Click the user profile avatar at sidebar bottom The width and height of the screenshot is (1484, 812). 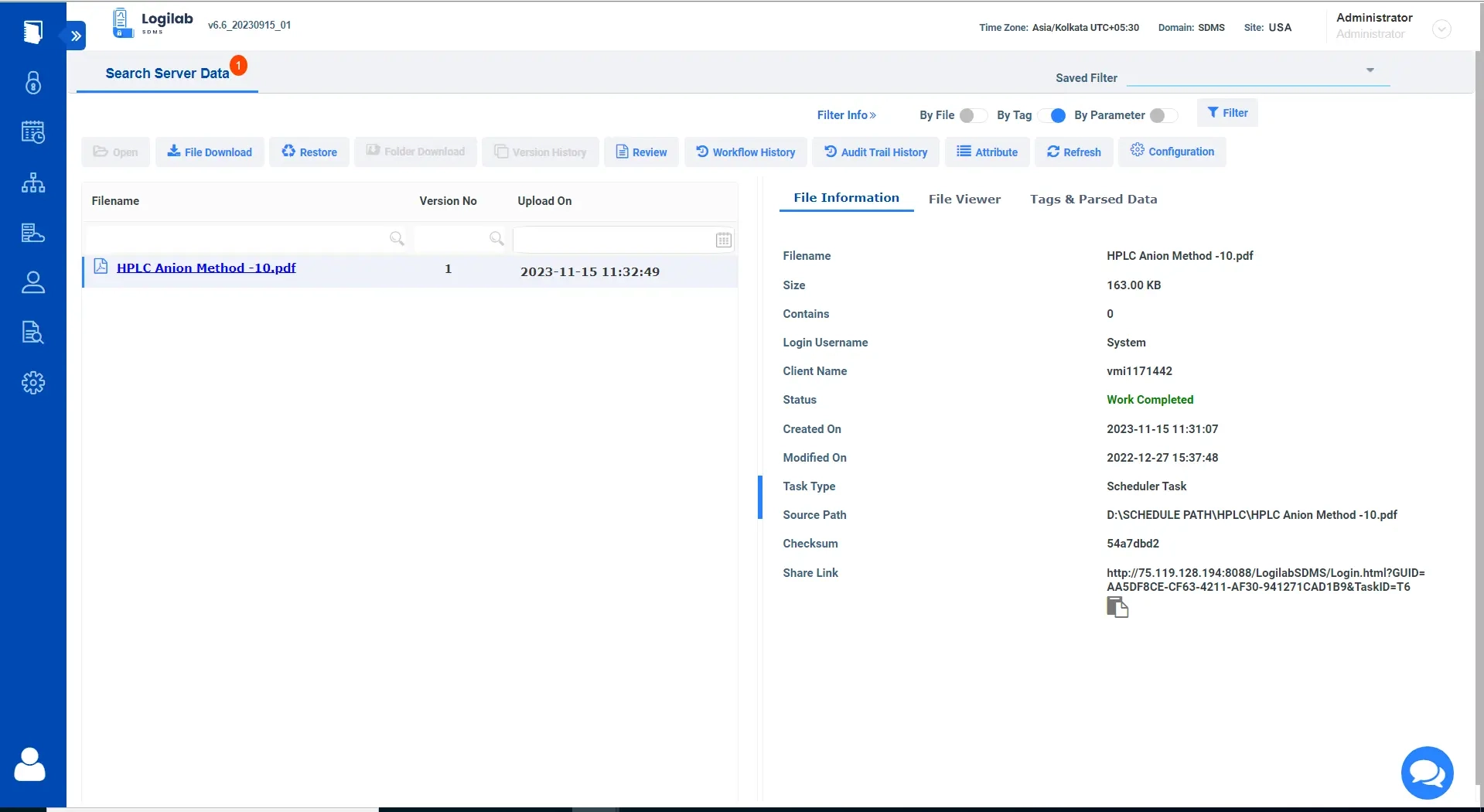click(30, 765)
